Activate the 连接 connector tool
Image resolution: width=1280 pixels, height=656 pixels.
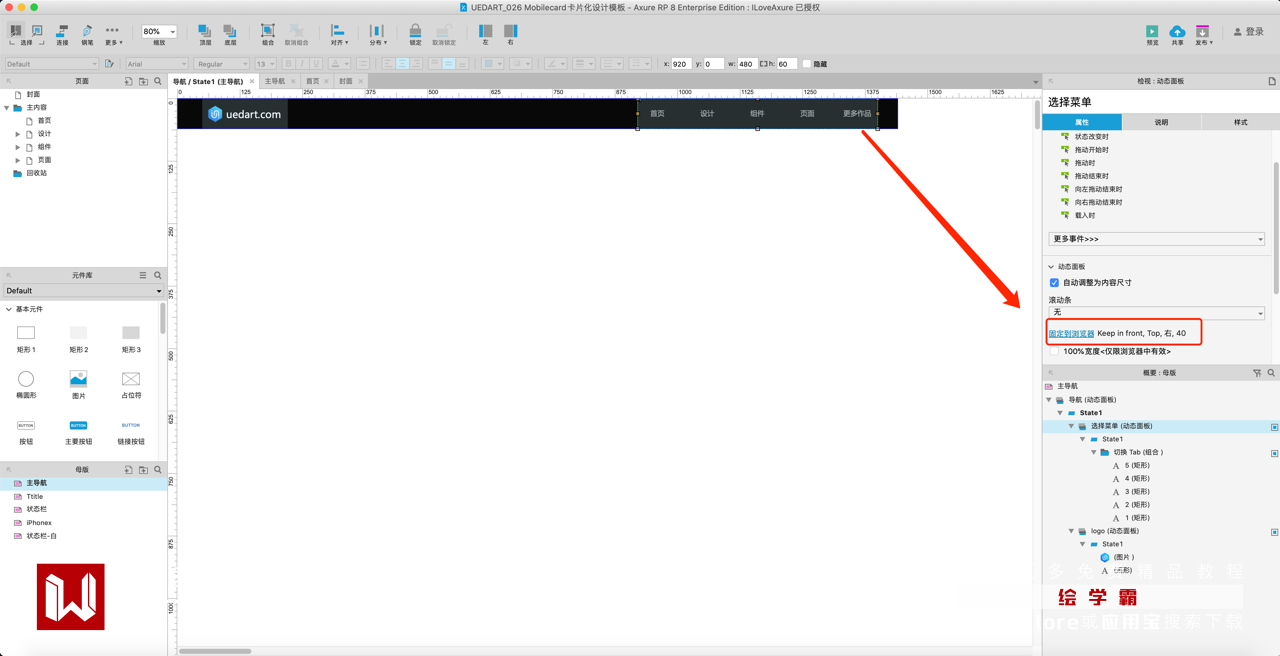[62, 35]
